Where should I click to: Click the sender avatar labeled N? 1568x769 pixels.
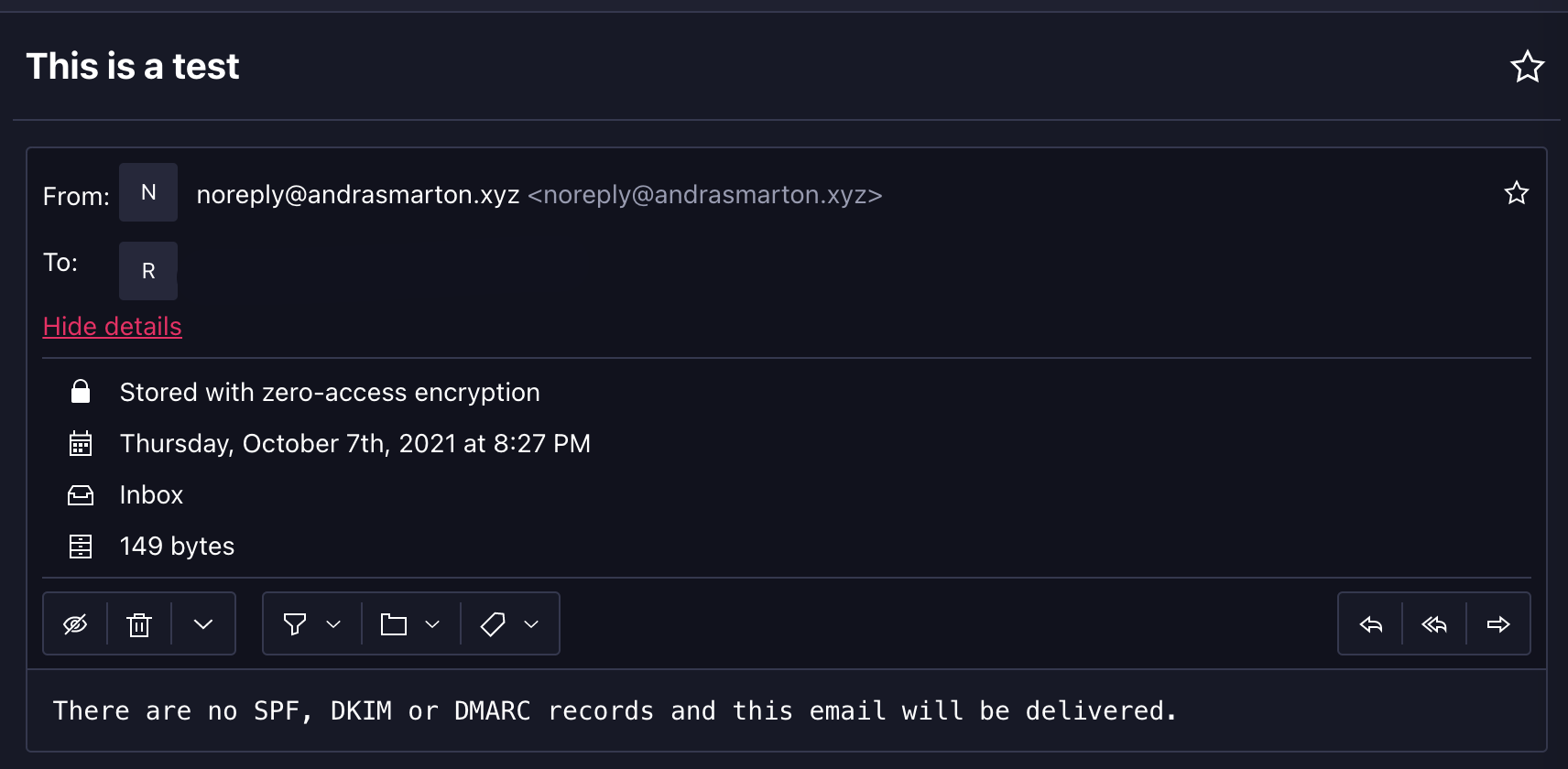point(148,192)
